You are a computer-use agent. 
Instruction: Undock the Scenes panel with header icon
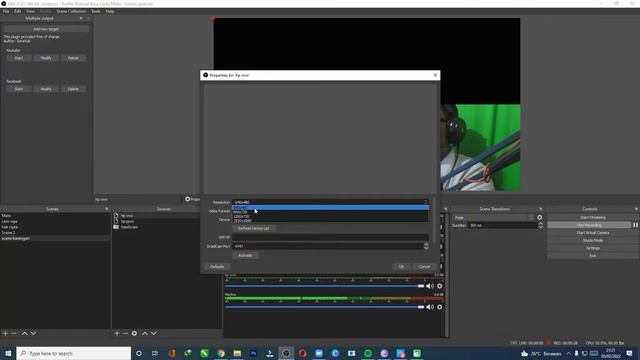[107, 209]
